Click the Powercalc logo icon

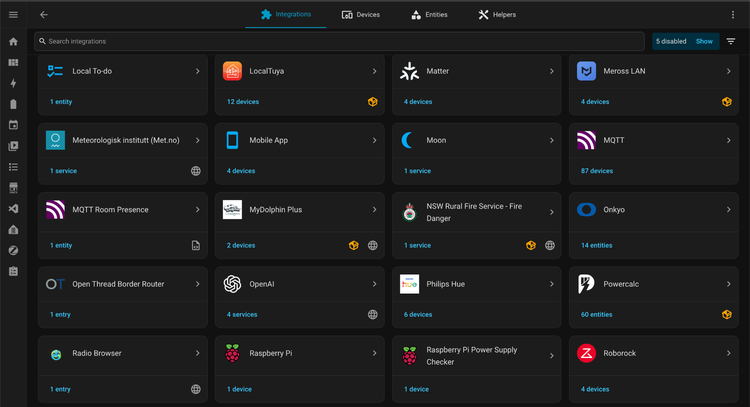[x=586, y=284]
